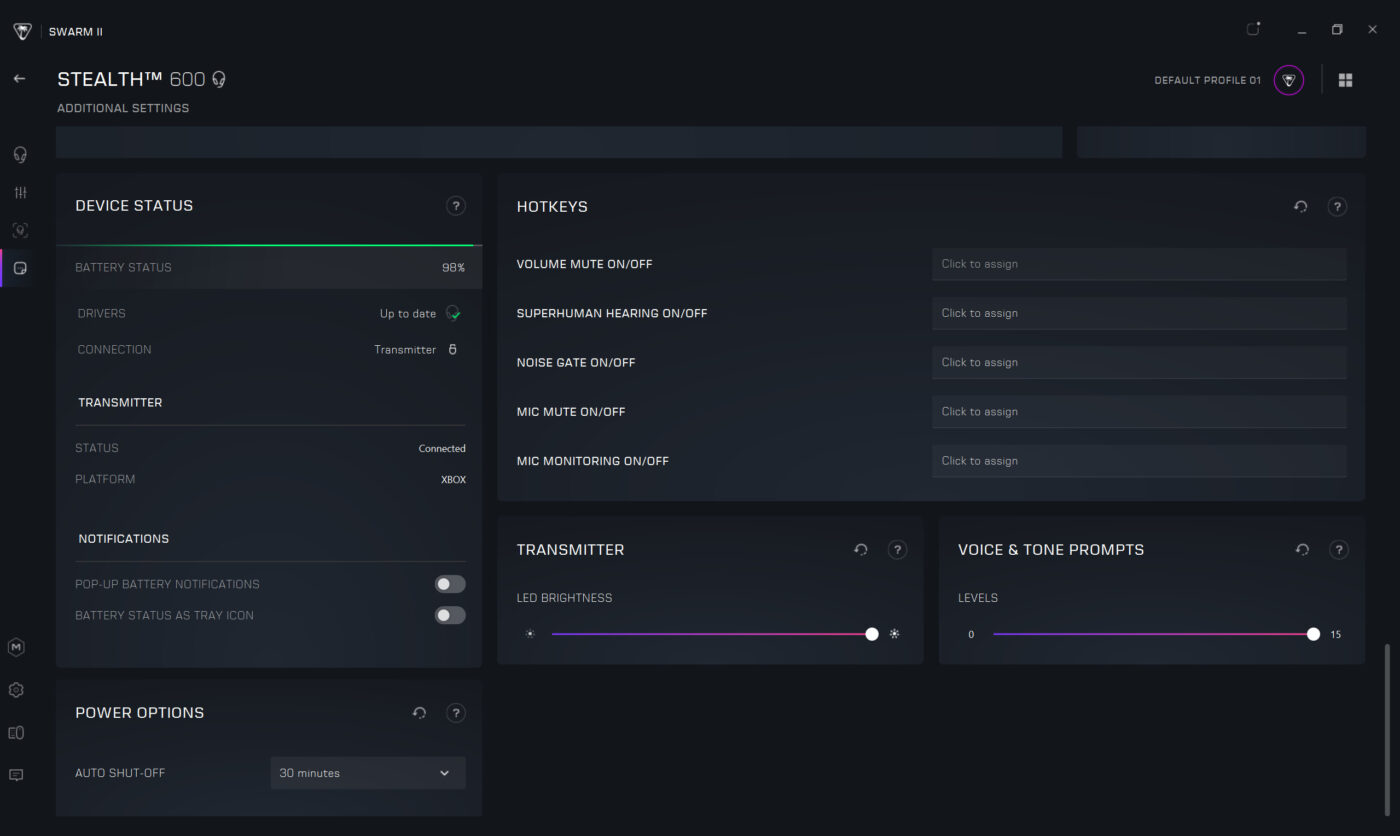Click the bright brightness icon
The image size is (1400, 836).
pos(894,634)
